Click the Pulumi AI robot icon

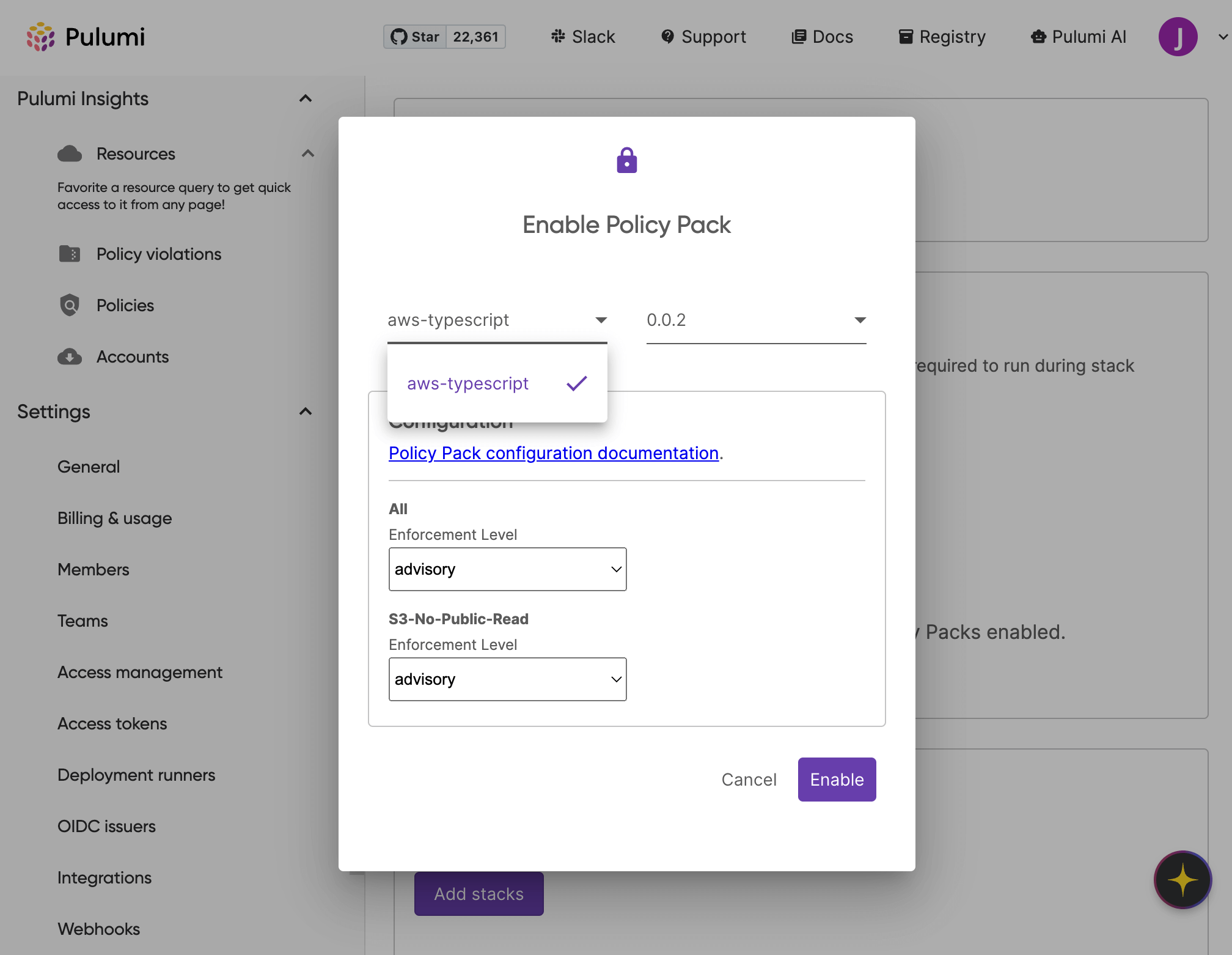click(x=1038, y=37)
